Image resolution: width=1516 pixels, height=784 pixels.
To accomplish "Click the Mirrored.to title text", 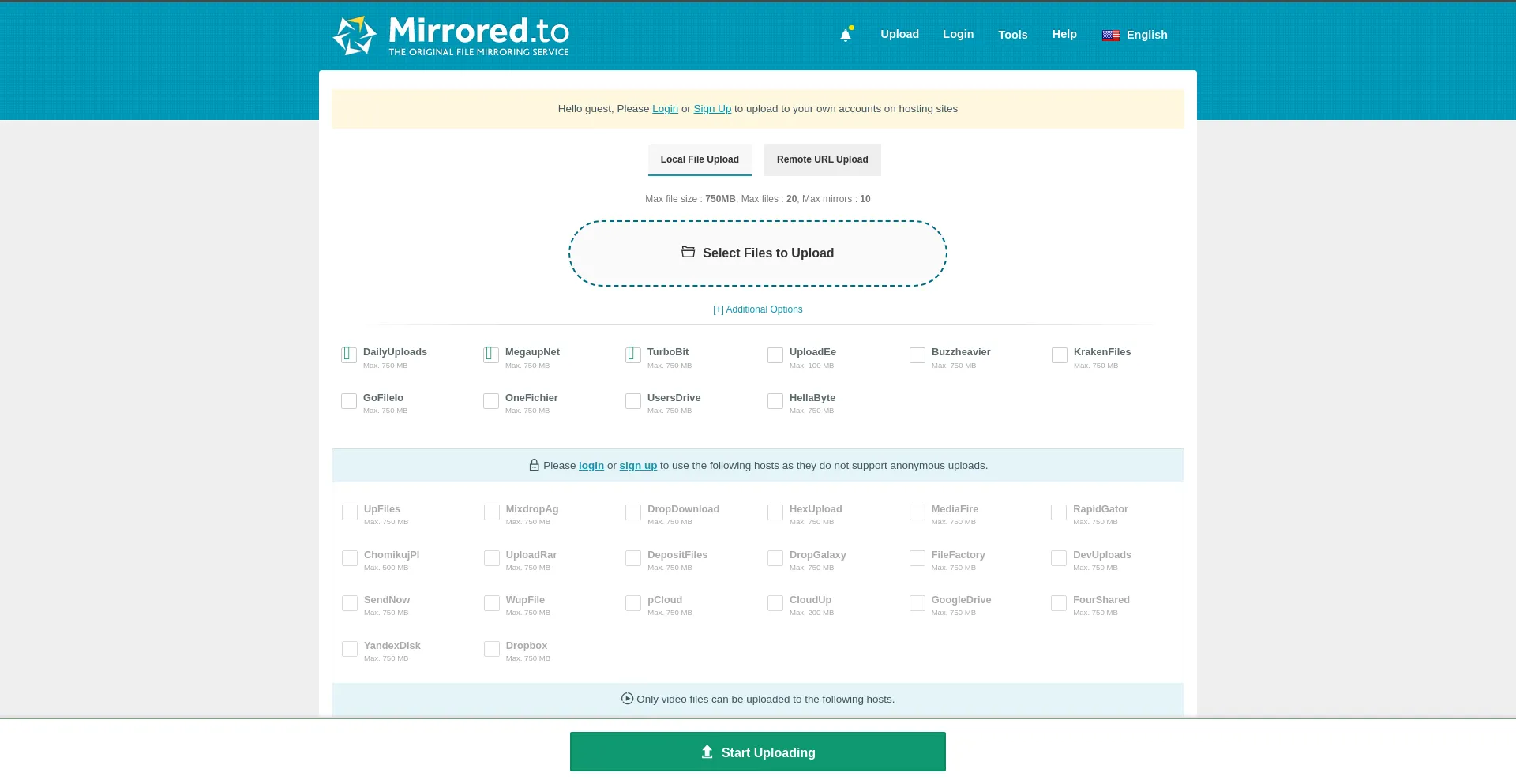I will [x=478, y=31].
